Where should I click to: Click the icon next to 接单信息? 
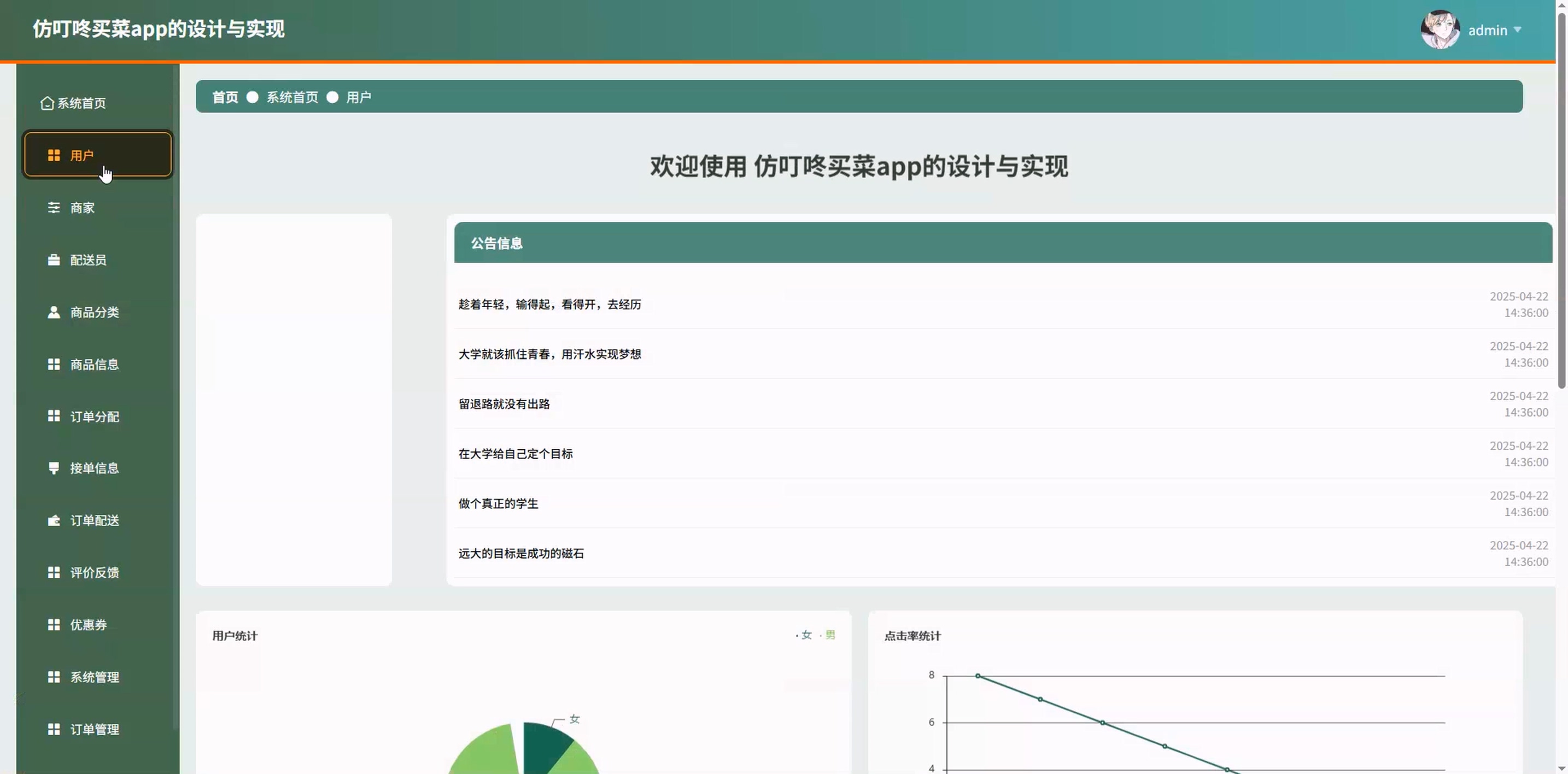[x=54, y=468]
